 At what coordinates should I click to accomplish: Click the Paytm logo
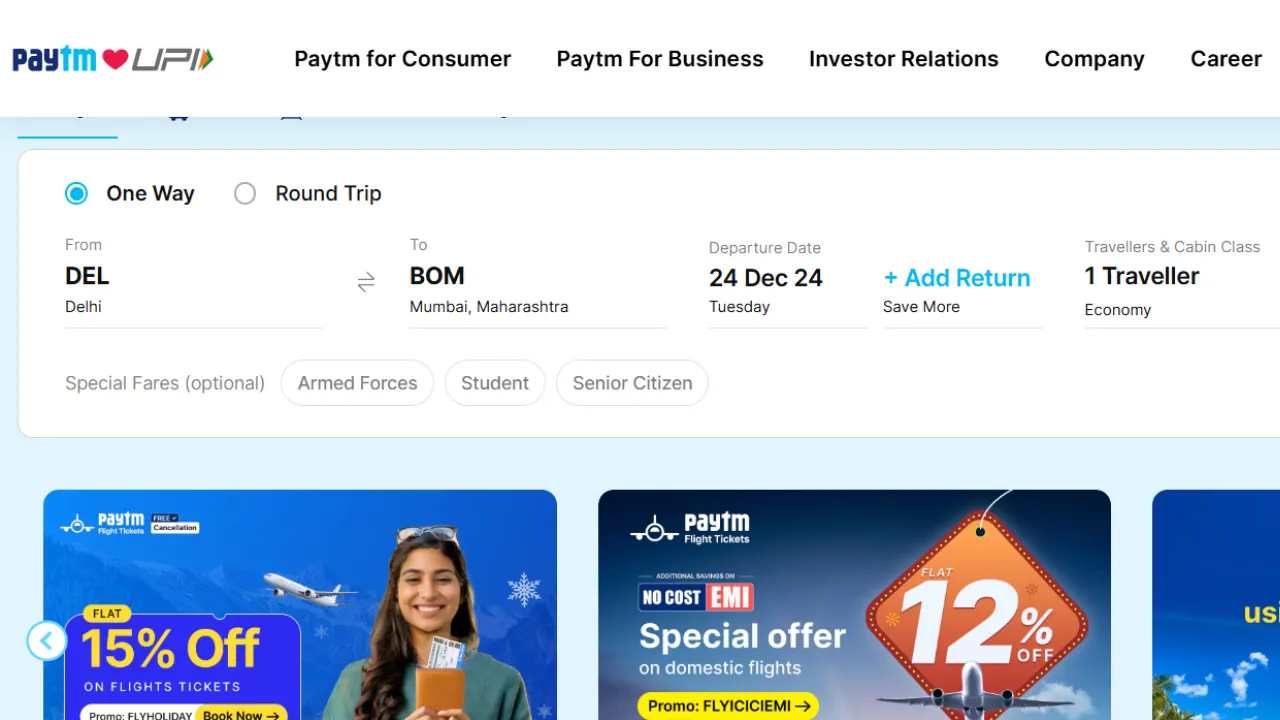tap(53, 58)
